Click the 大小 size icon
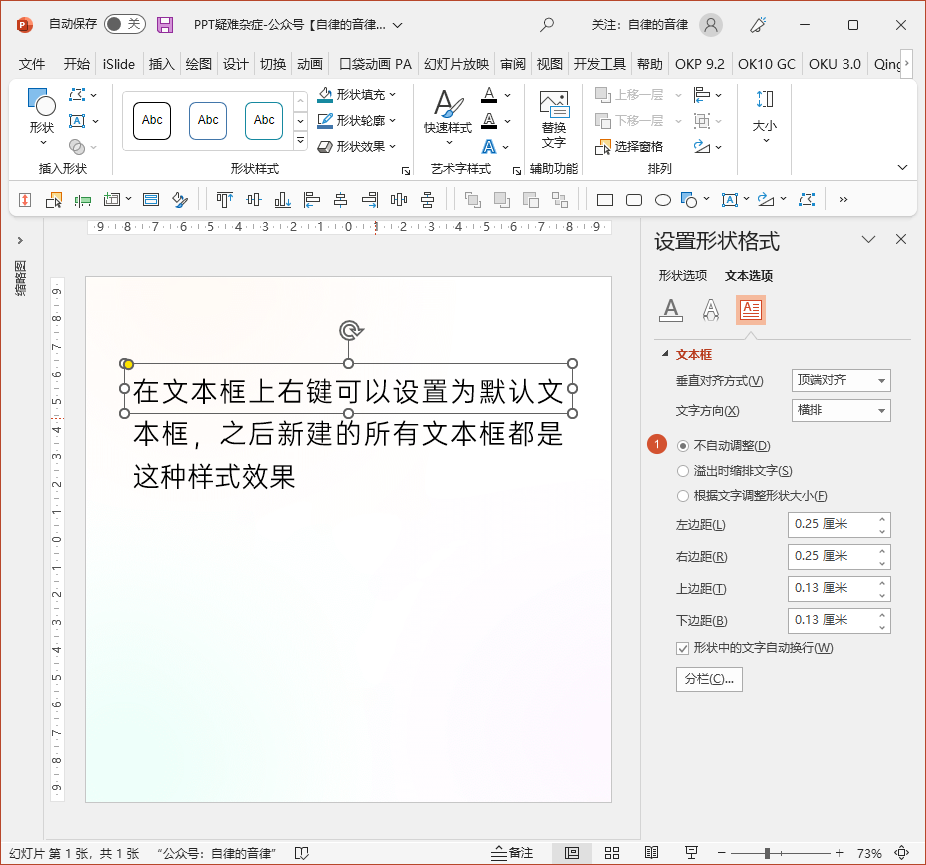The image size is (926, 865). [765, 115]
